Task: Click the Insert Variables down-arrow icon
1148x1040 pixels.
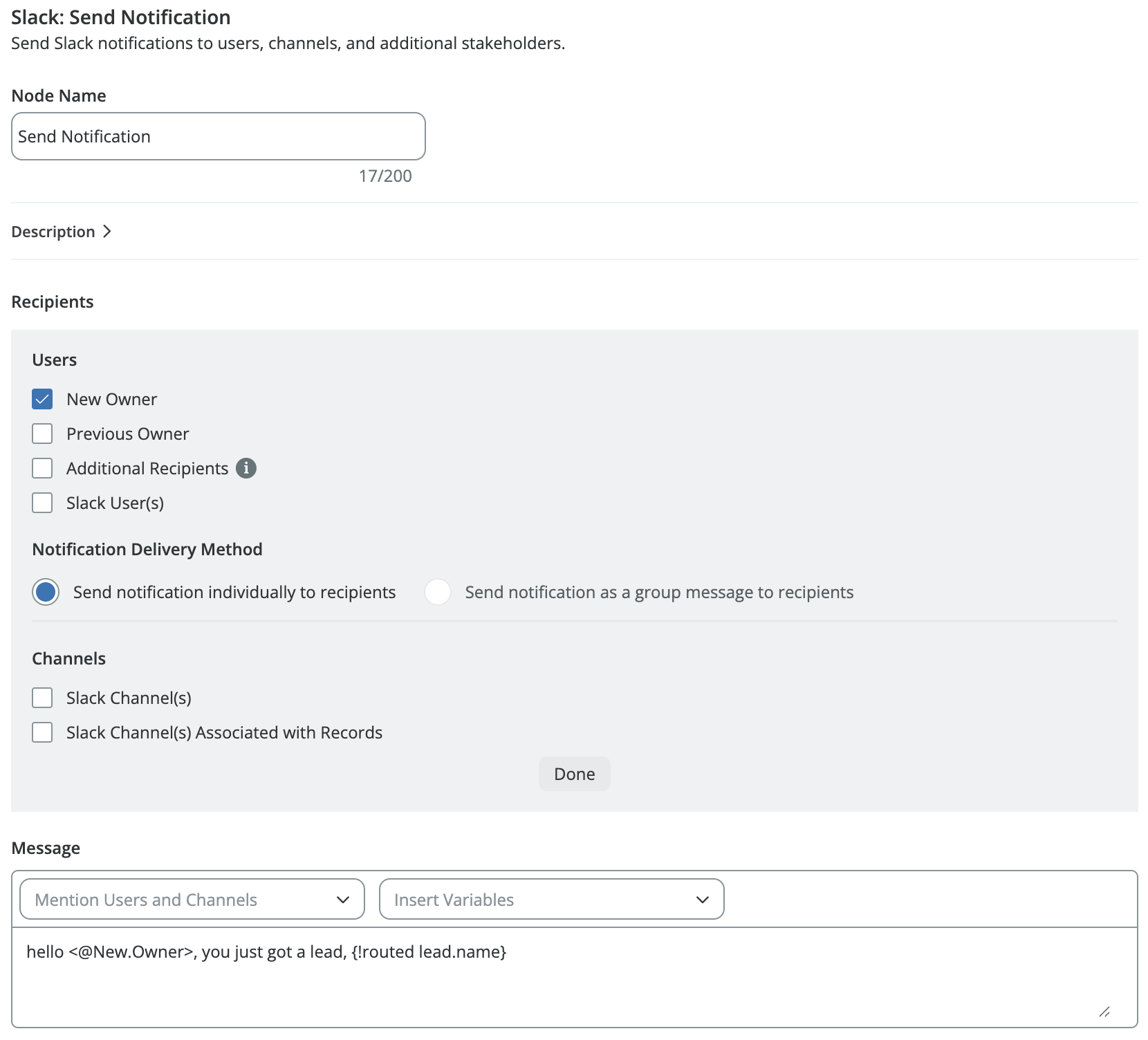Action: pyautogui.click(x=703, y=900)
